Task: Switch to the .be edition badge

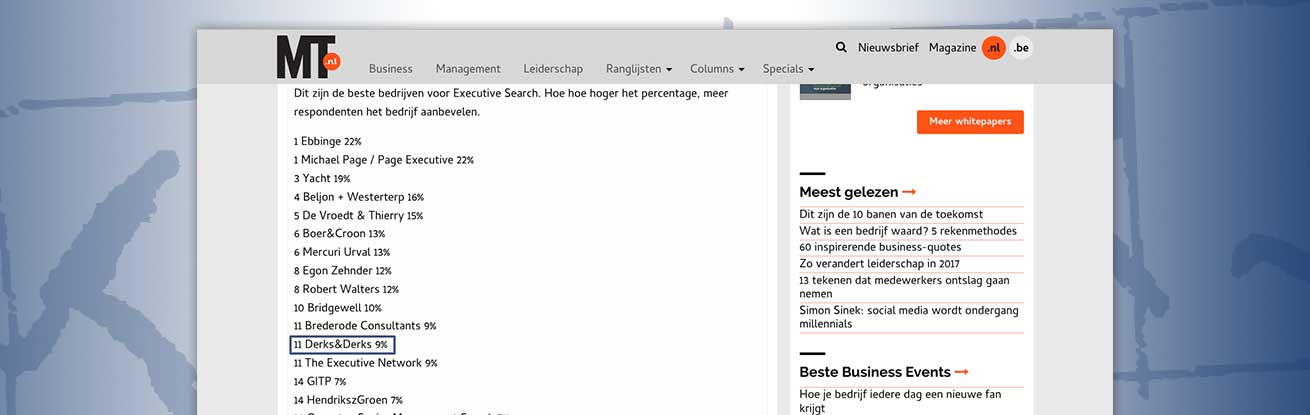Action: 1021,47
